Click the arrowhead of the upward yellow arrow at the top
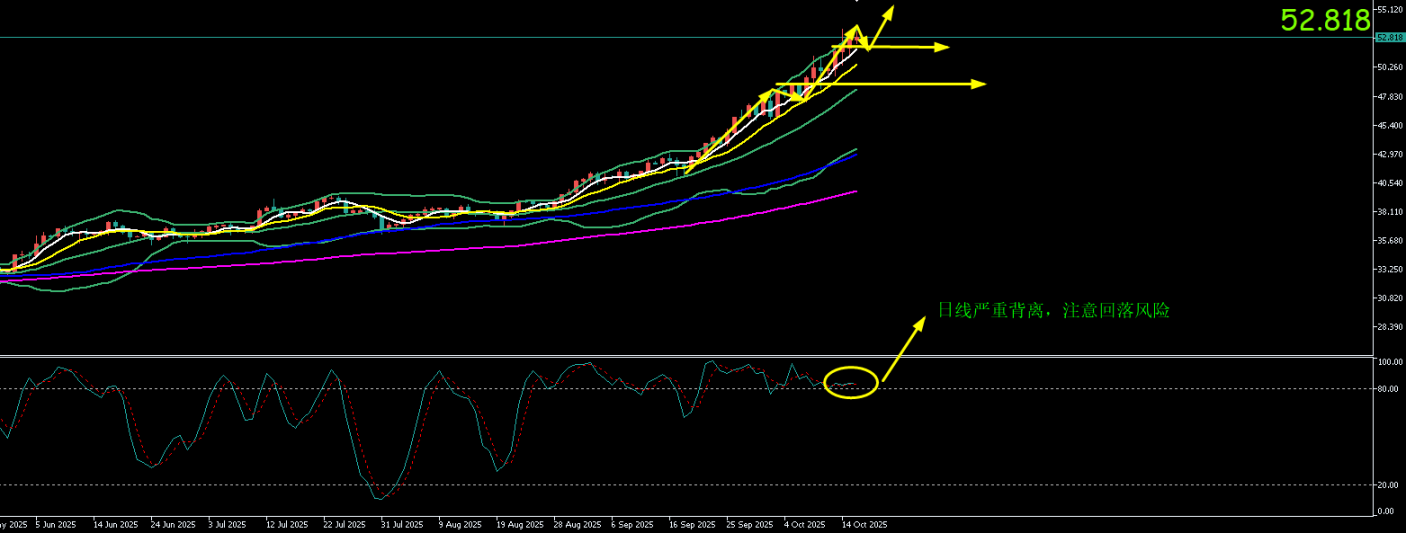This screenshot has width=1406, height=533. click(889, 11)
